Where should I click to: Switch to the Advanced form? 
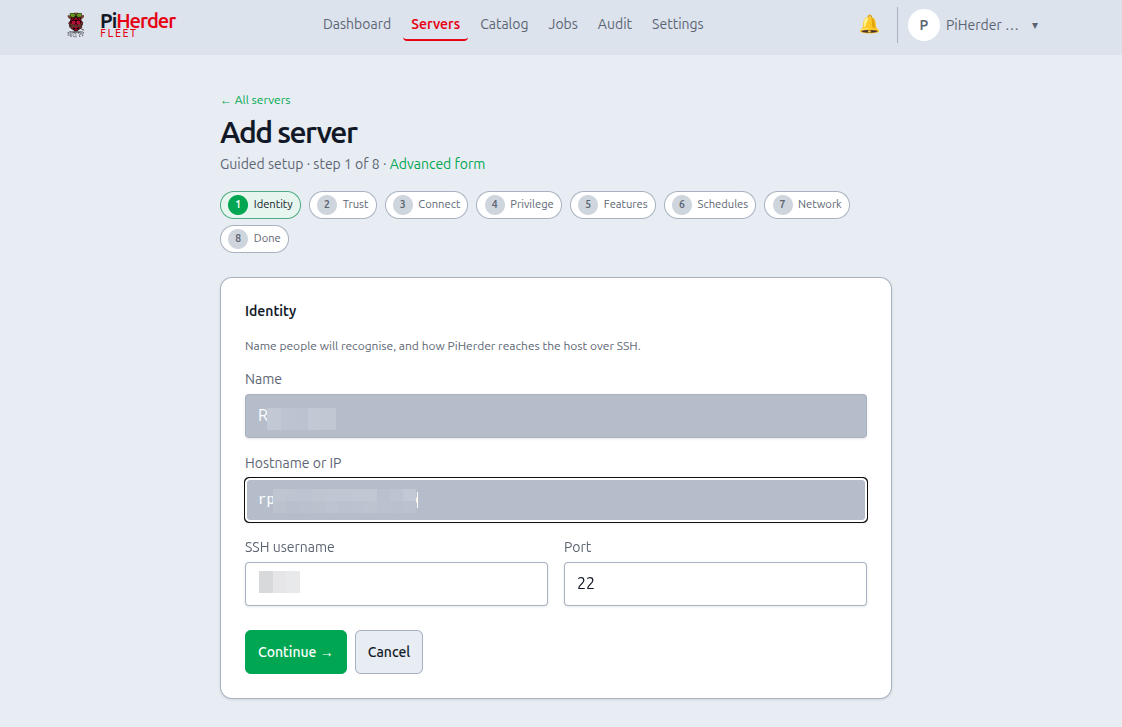(x=437, y=164)
